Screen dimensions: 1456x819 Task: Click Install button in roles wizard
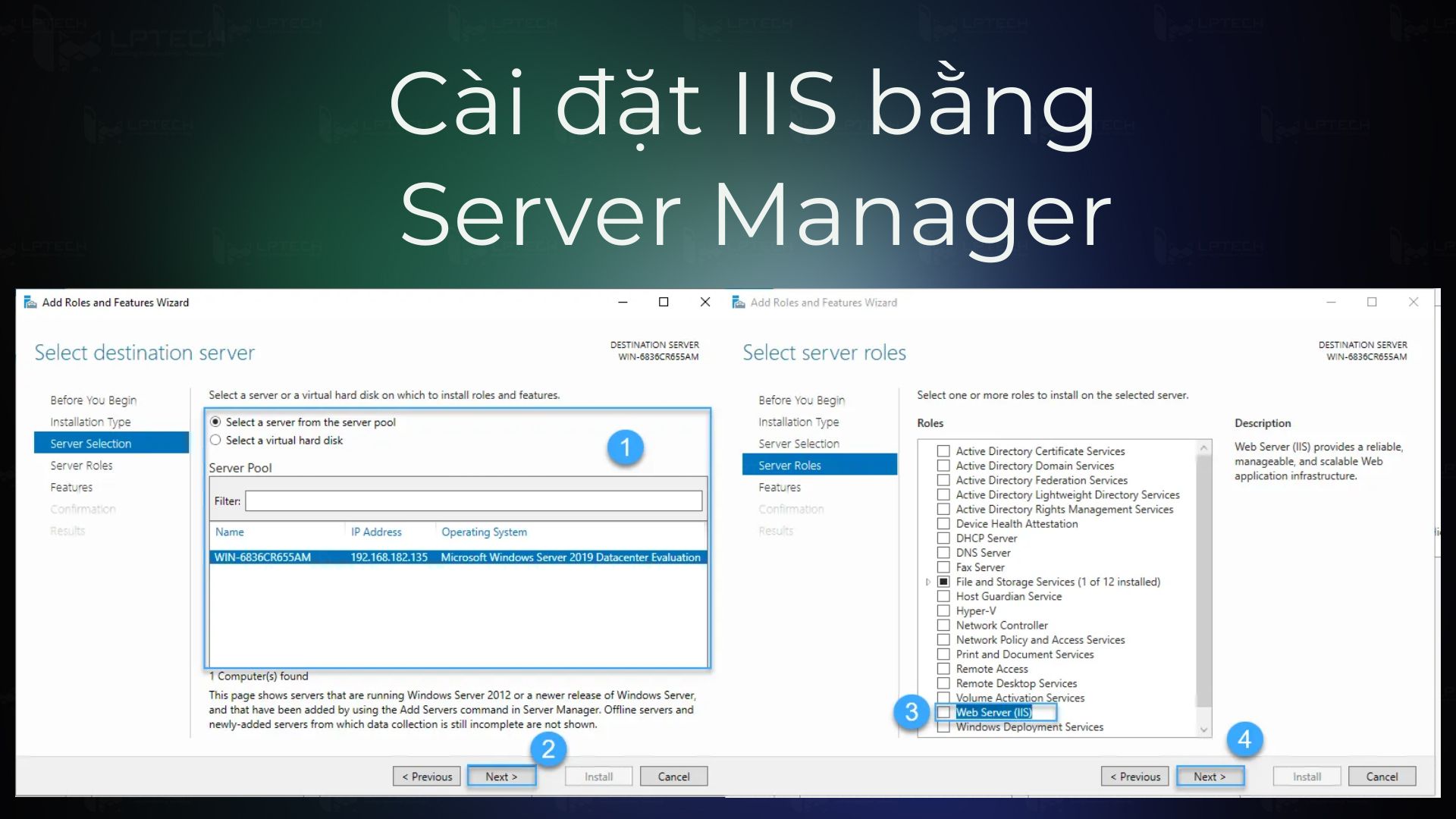pos(1307,777)
